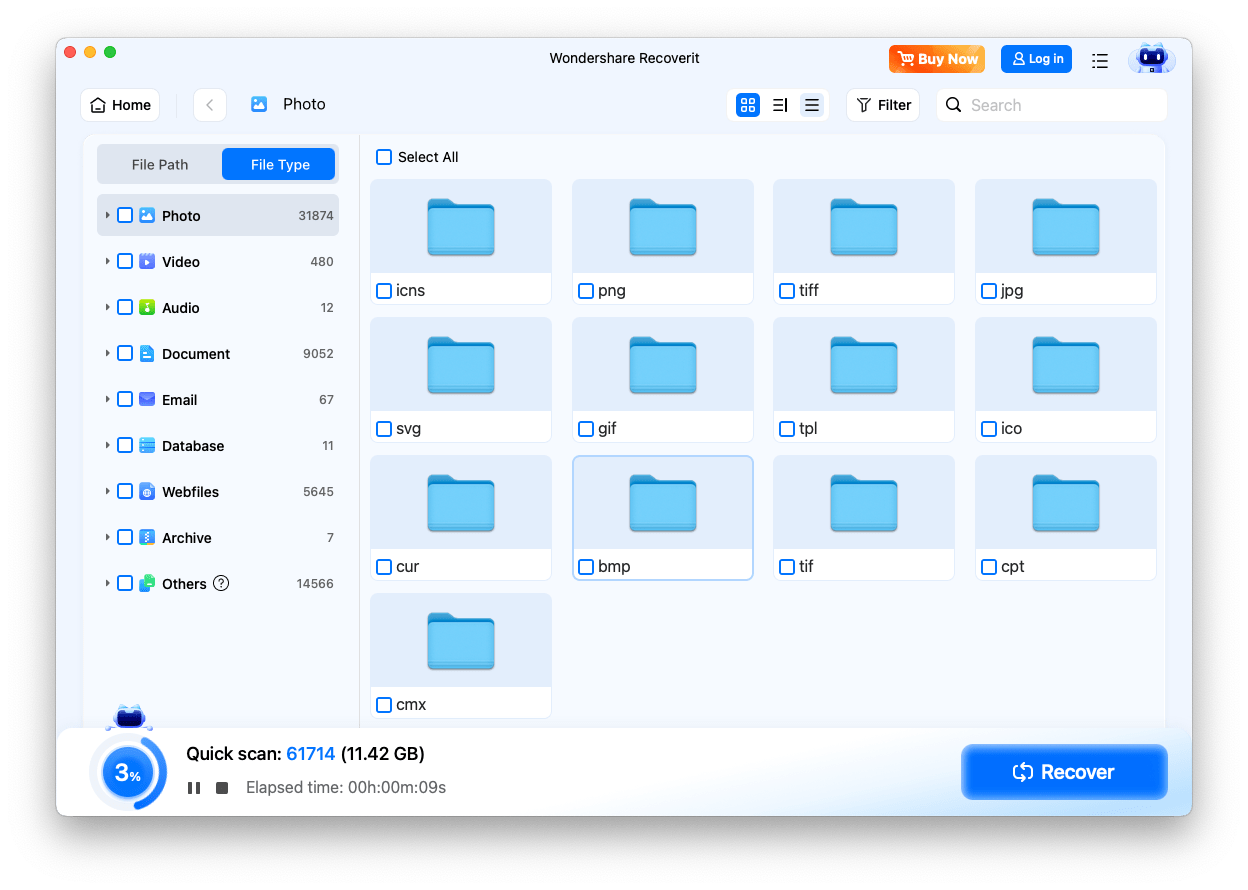Click the Others help question icon
Viewport: 1248px width, 890px height.
(x=221, y=583)
